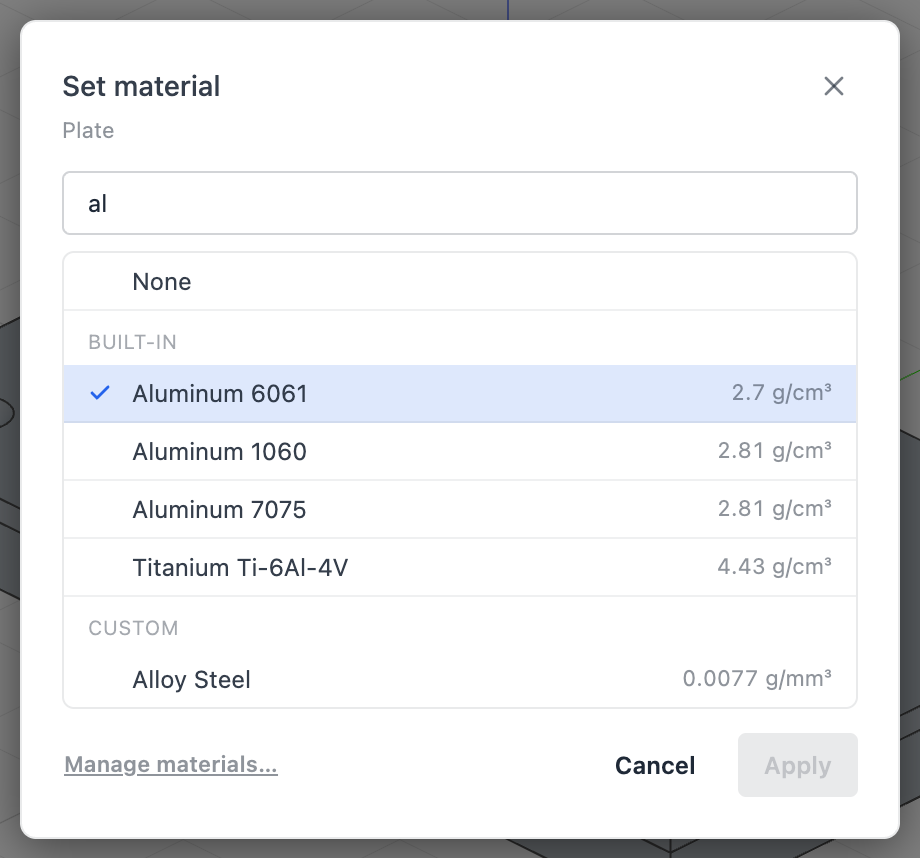This screenshot has height=858, width=920.
Task: Pick Aluminum 7075 material
Action: click(x=460, y=509)
